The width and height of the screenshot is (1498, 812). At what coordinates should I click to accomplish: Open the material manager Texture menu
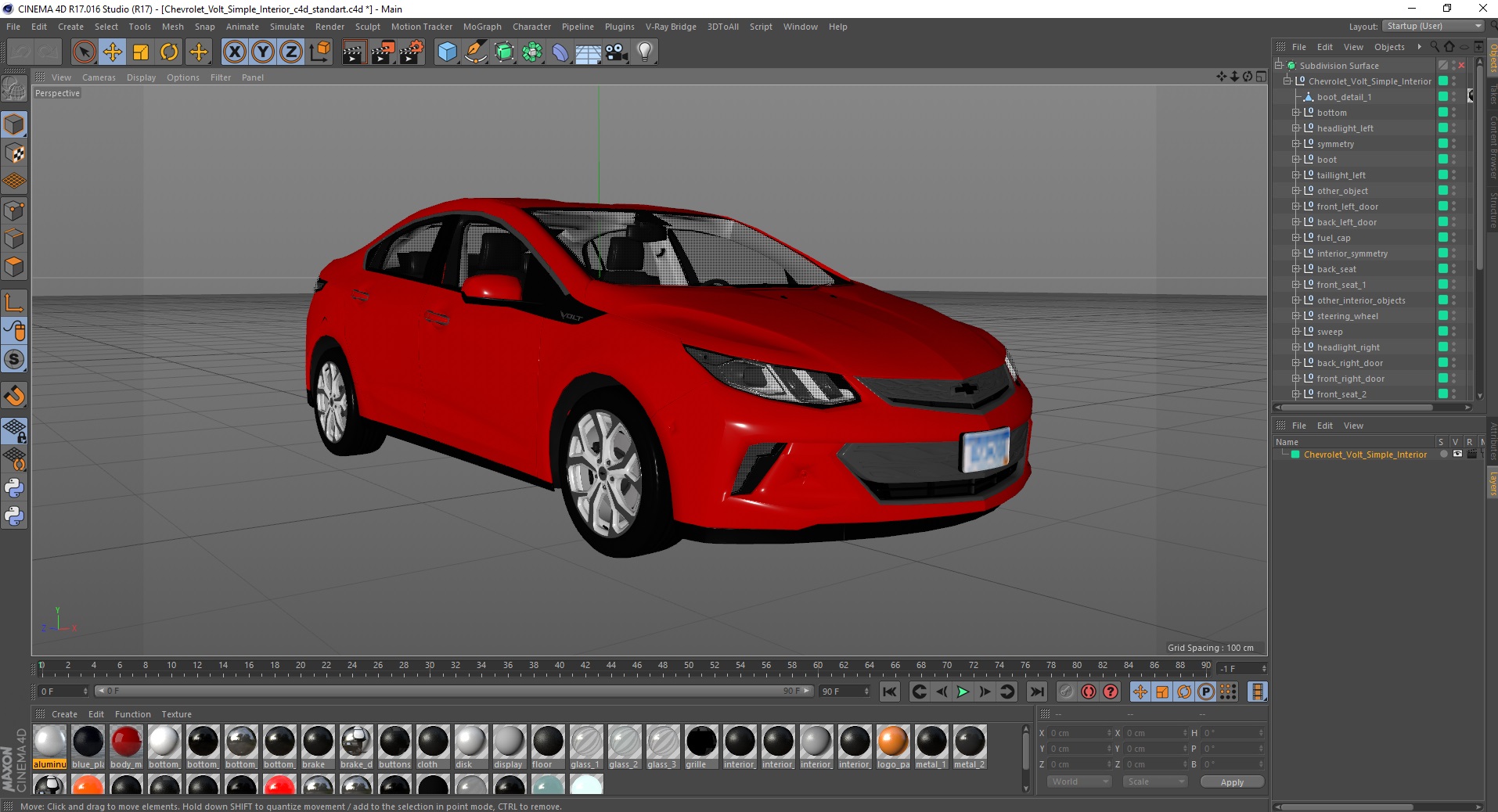tap(176, 714)
